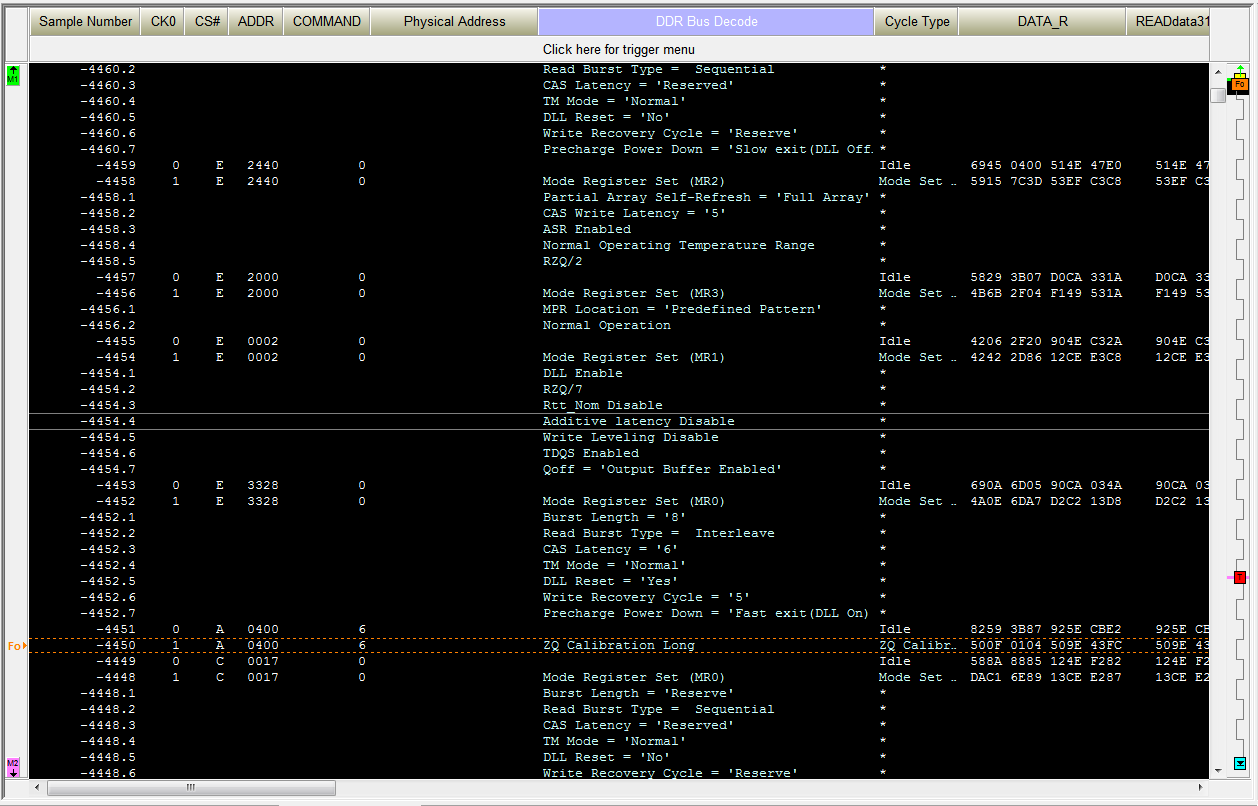Click the orange Fo marker beside row -4450
The width and height of the screenshot is (1258, 806).
[15, 646]
